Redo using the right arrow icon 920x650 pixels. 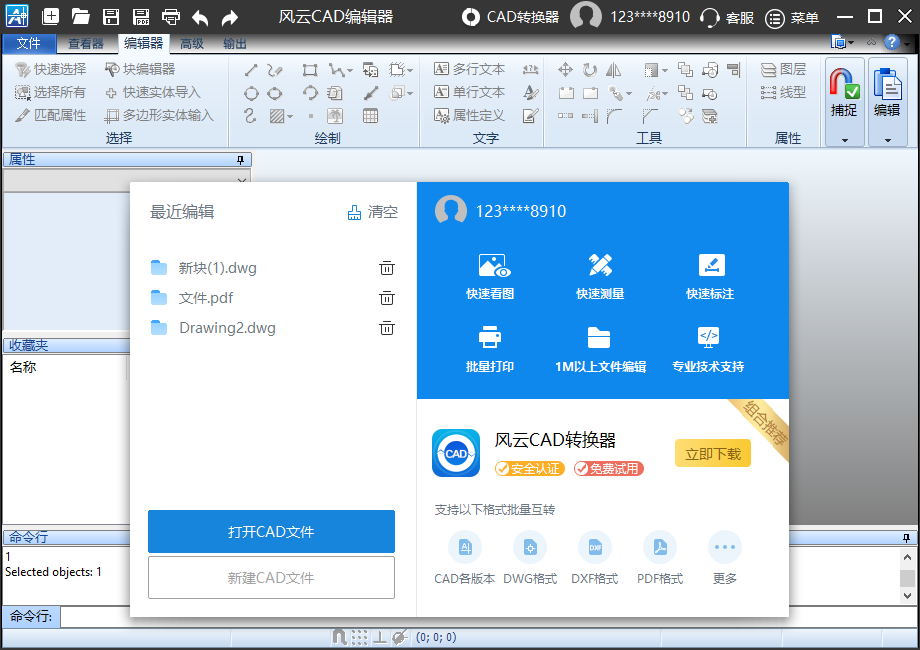[x=230, y=17]
